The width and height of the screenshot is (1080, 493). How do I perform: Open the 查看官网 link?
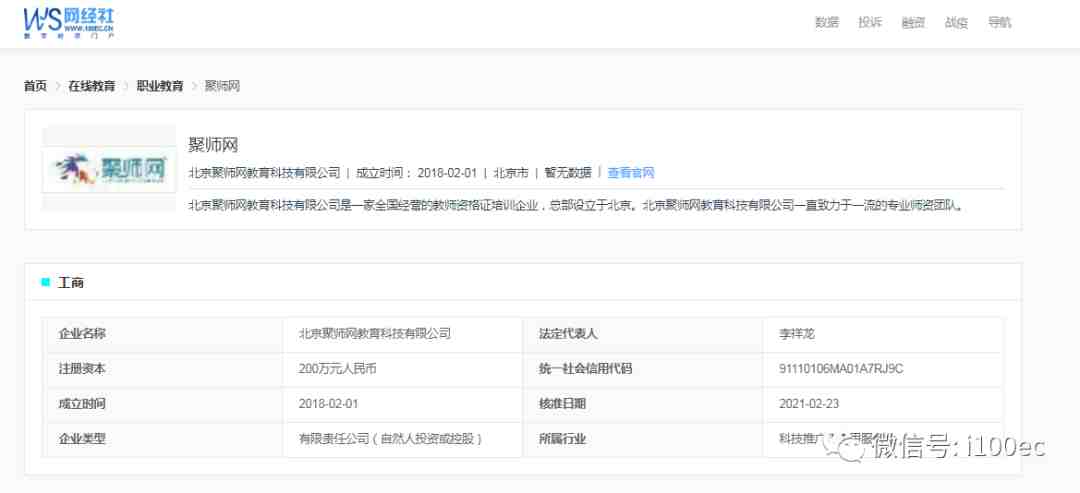631,173
